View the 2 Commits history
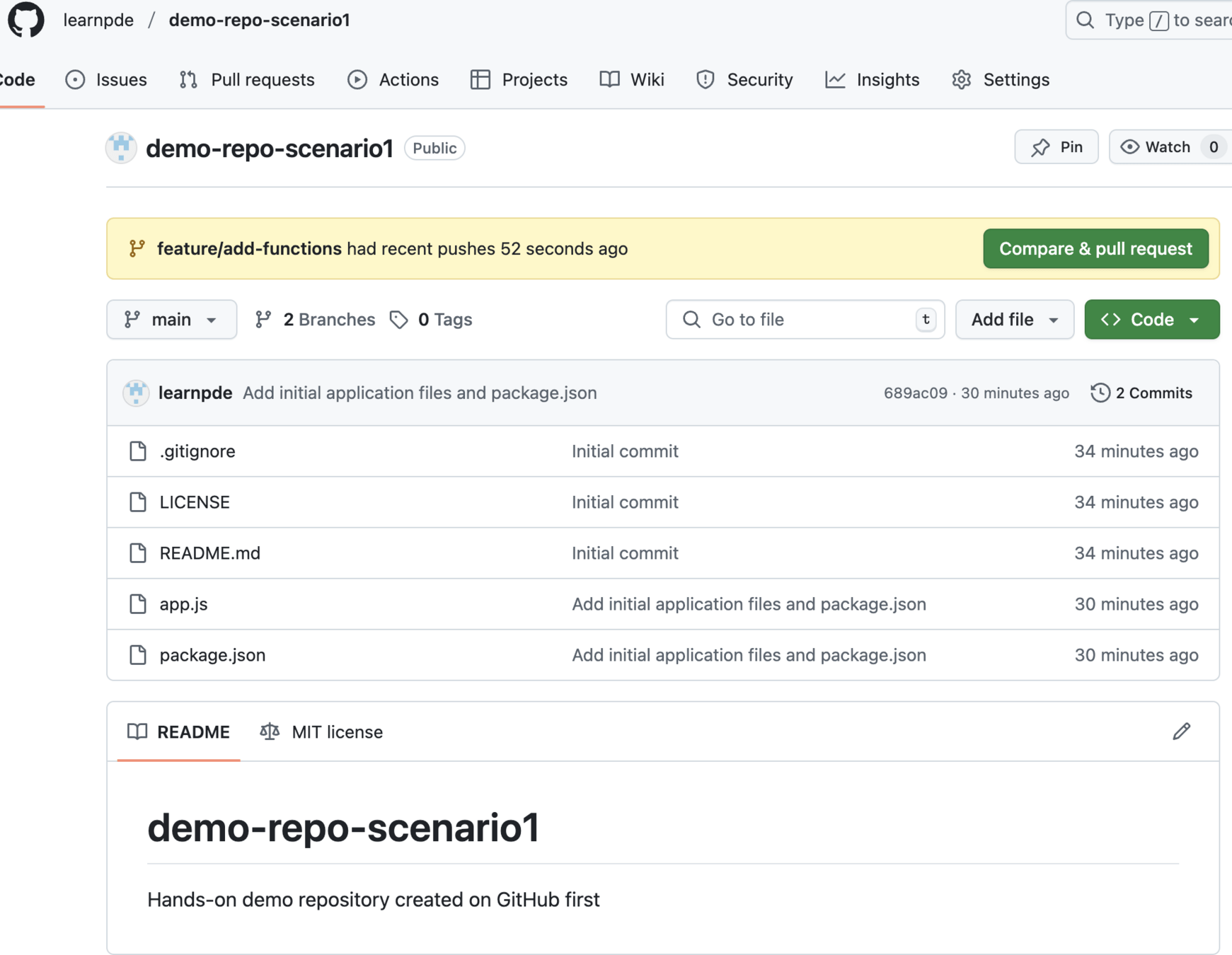 1141,393
